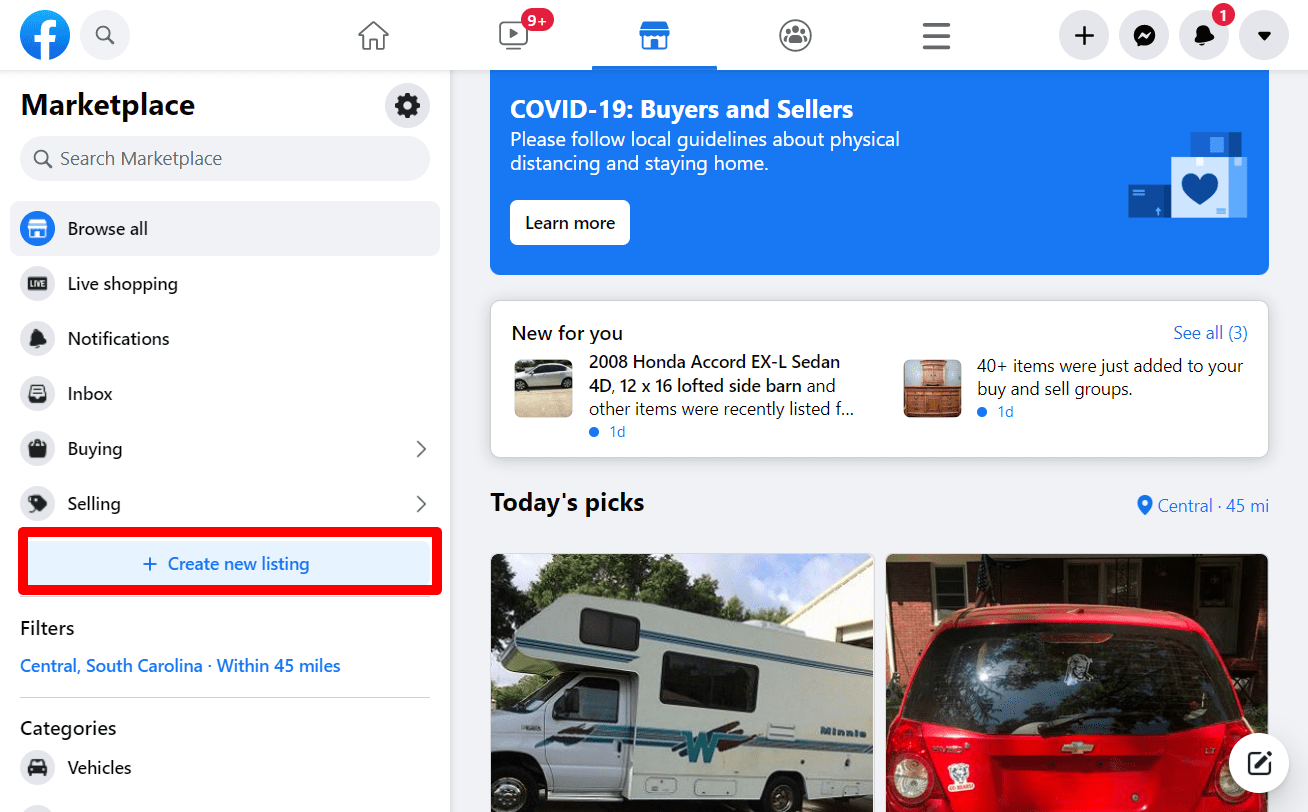Change location via Central, South Carolina link

pyautogui.click(x=111, y=665)
